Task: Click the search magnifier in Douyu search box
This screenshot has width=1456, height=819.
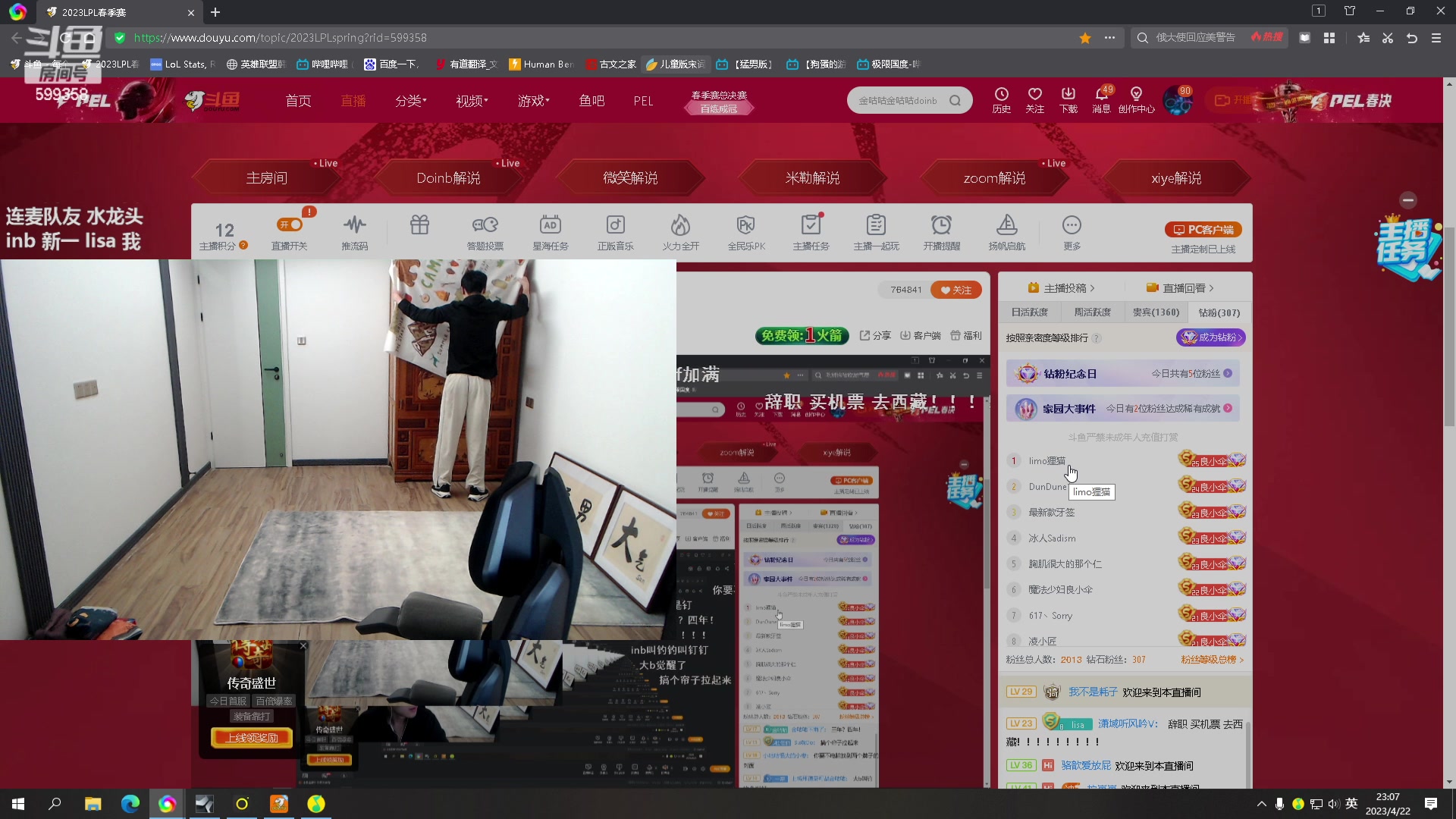Action: tap(955, 100)
